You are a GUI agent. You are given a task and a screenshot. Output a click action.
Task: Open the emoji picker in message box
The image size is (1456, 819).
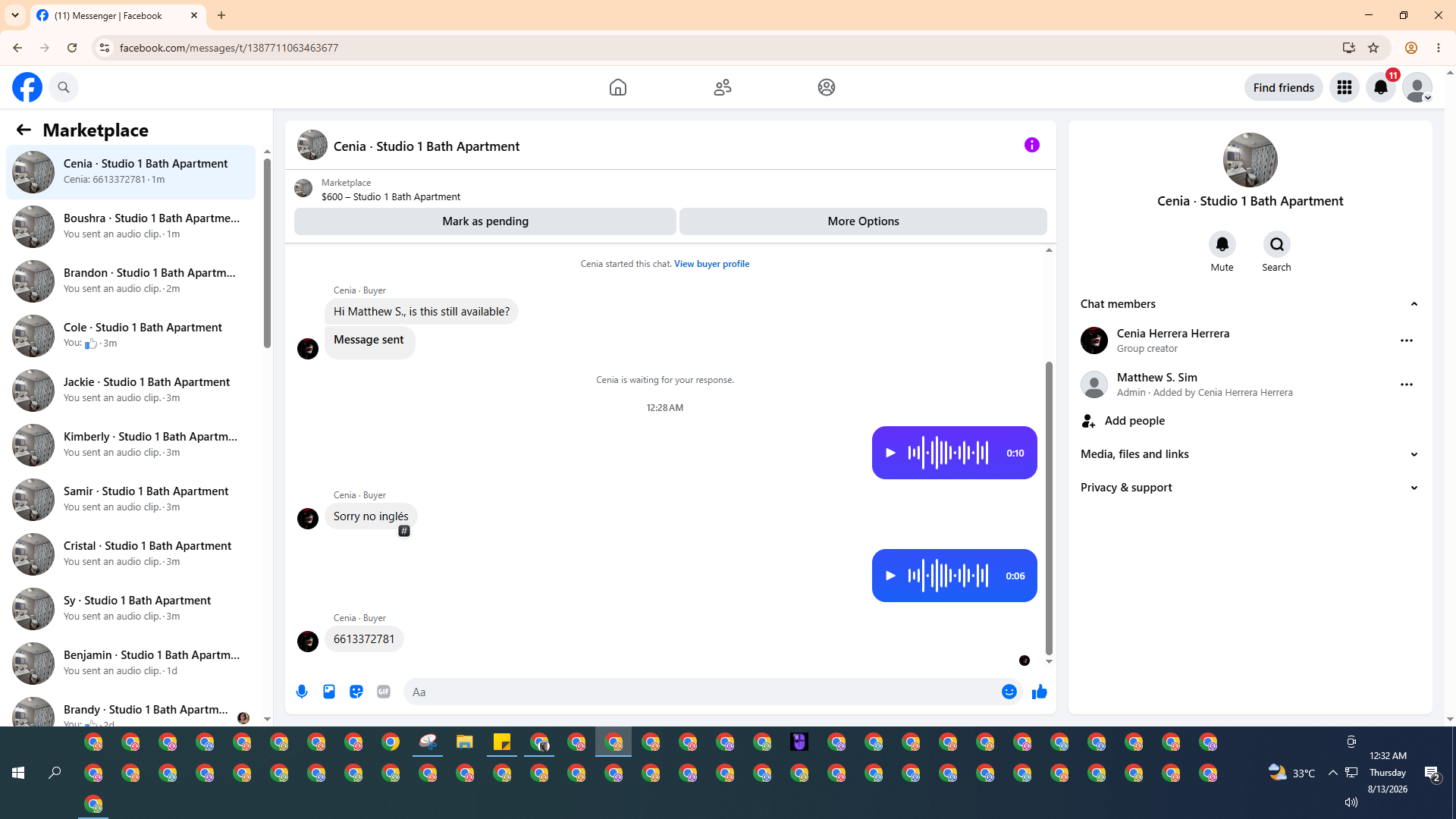[x=1009, y=692]
